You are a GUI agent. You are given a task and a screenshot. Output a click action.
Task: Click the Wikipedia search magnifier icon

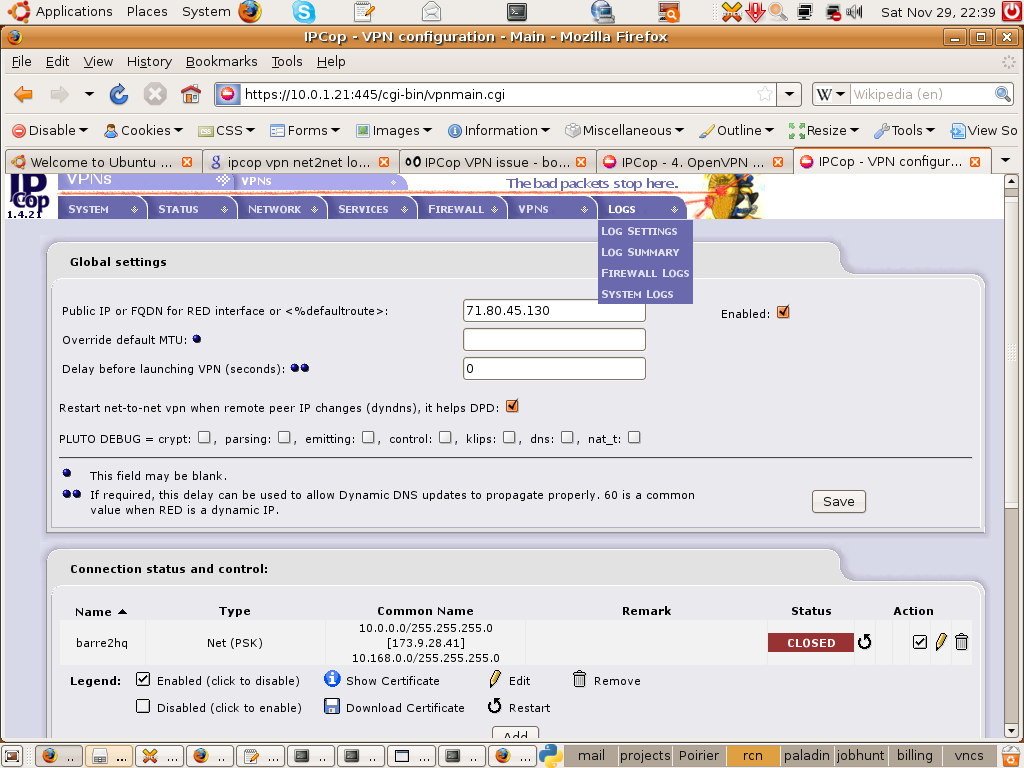click(x=1003, y=94)
